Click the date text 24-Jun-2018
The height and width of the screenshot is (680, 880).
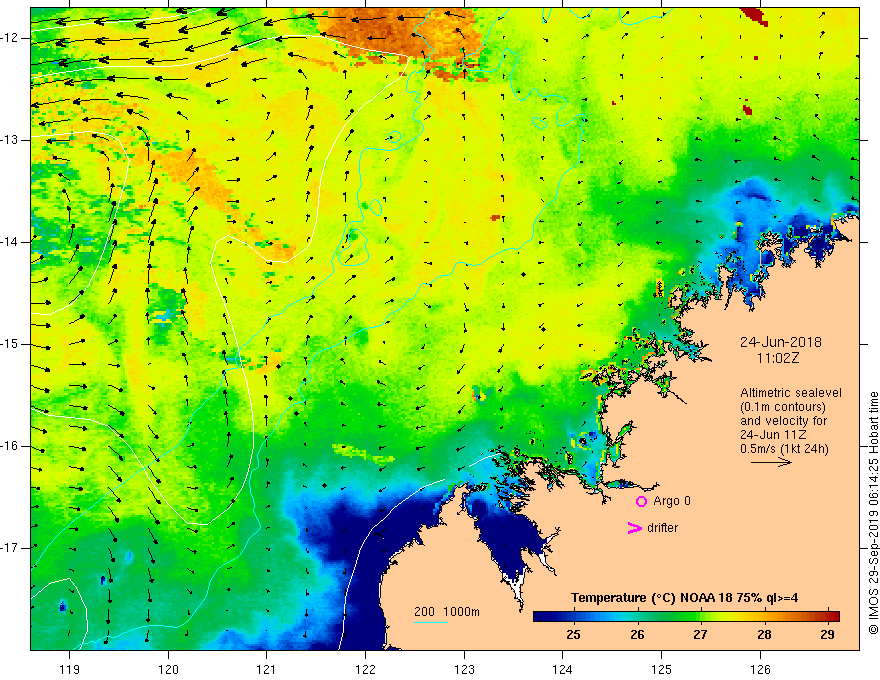[x=781, y=342]
